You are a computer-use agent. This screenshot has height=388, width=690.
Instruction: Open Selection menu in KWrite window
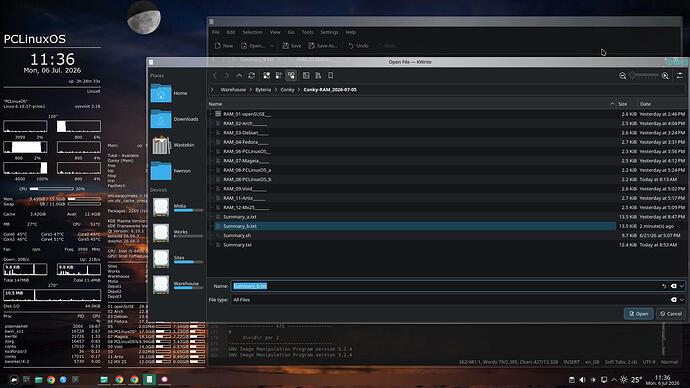click(x=253, y=33)
